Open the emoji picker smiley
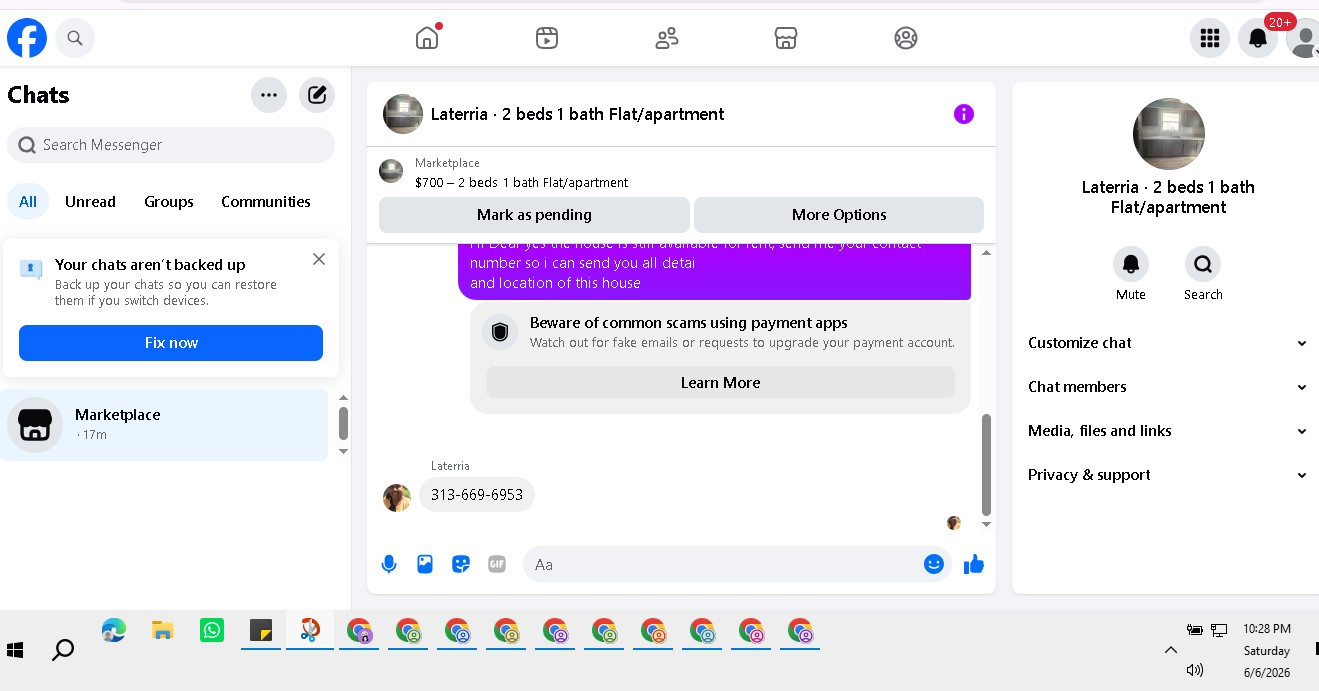The height and width of the screenshot is (691, 1319). tap(934, 564)
